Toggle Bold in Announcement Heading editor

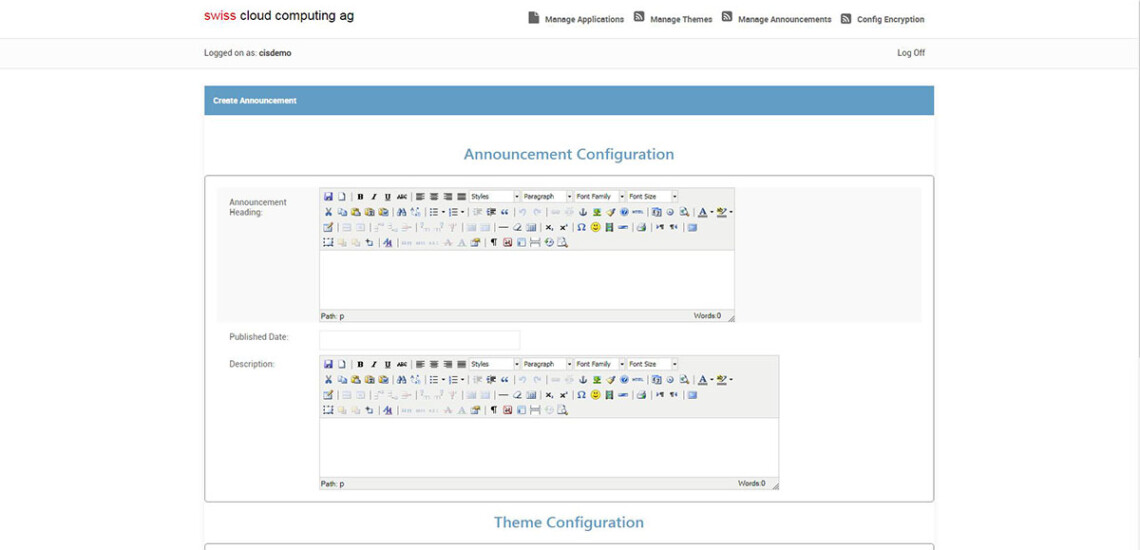point(360,196)
